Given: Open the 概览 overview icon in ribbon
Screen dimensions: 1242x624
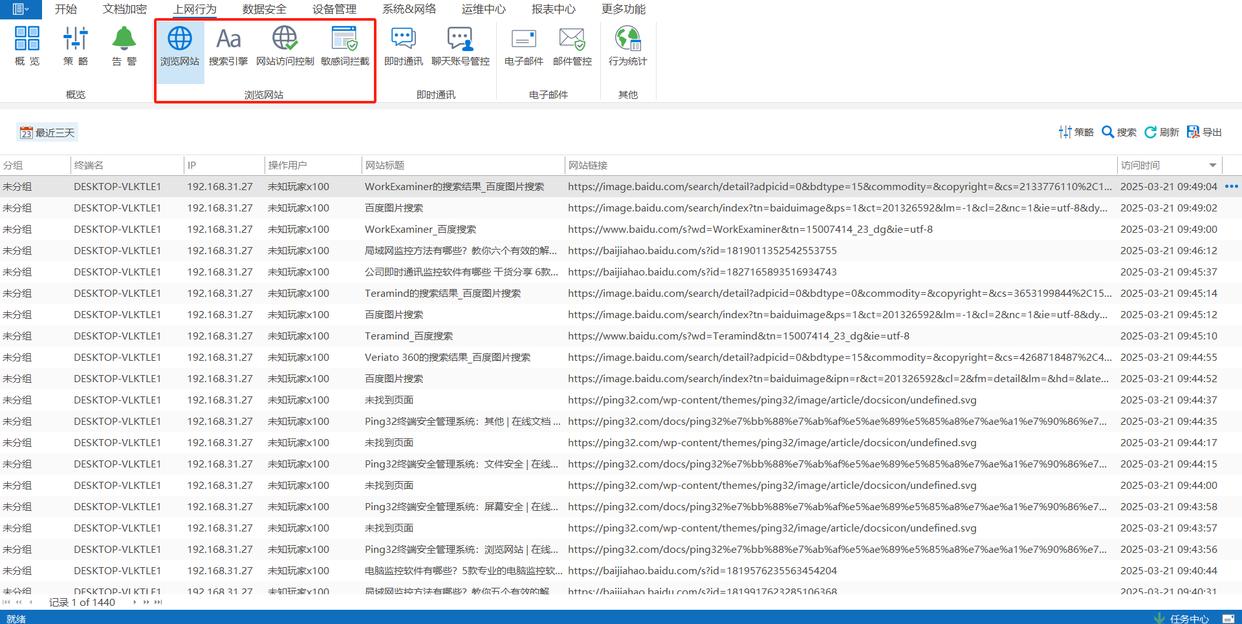Looking at the screenshot, I should coord(27,46).
